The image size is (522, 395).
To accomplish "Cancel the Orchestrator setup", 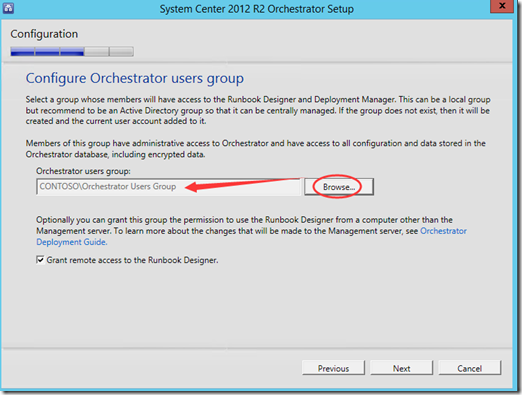I will [469, 368].
